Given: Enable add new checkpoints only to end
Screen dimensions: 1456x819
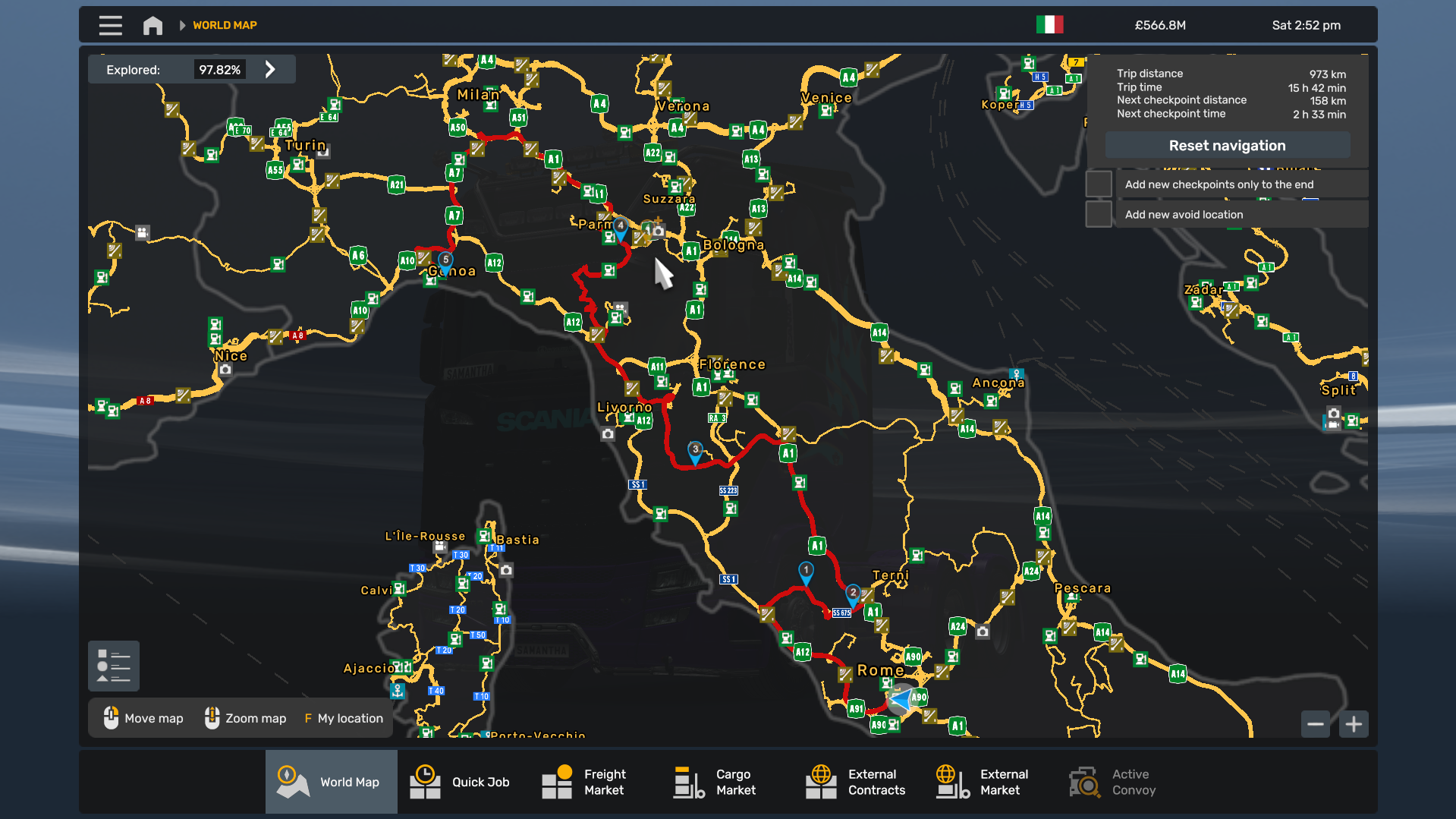Looking at the screenshot, I should 1099,184.
